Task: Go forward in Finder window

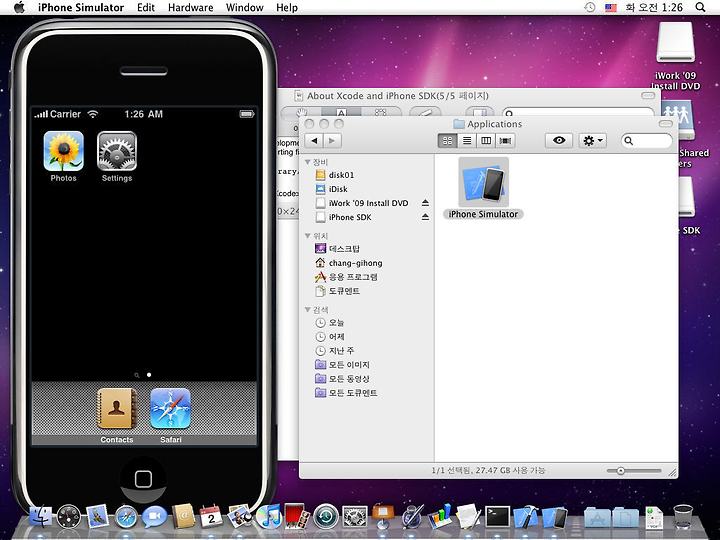Action: (332, 141)
